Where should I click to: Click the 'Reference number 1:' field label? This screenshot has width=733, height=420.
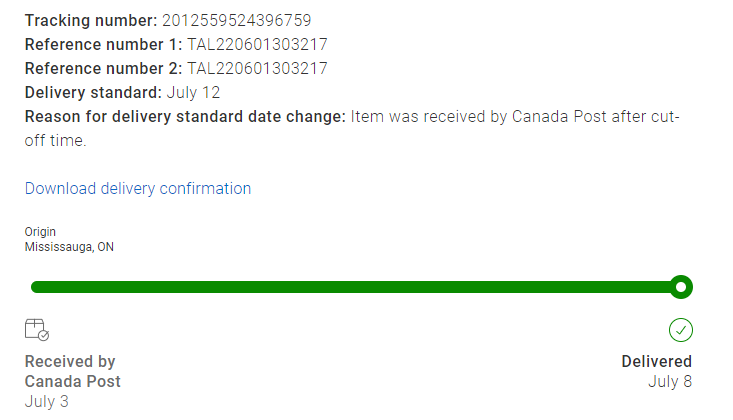point(103,45)
